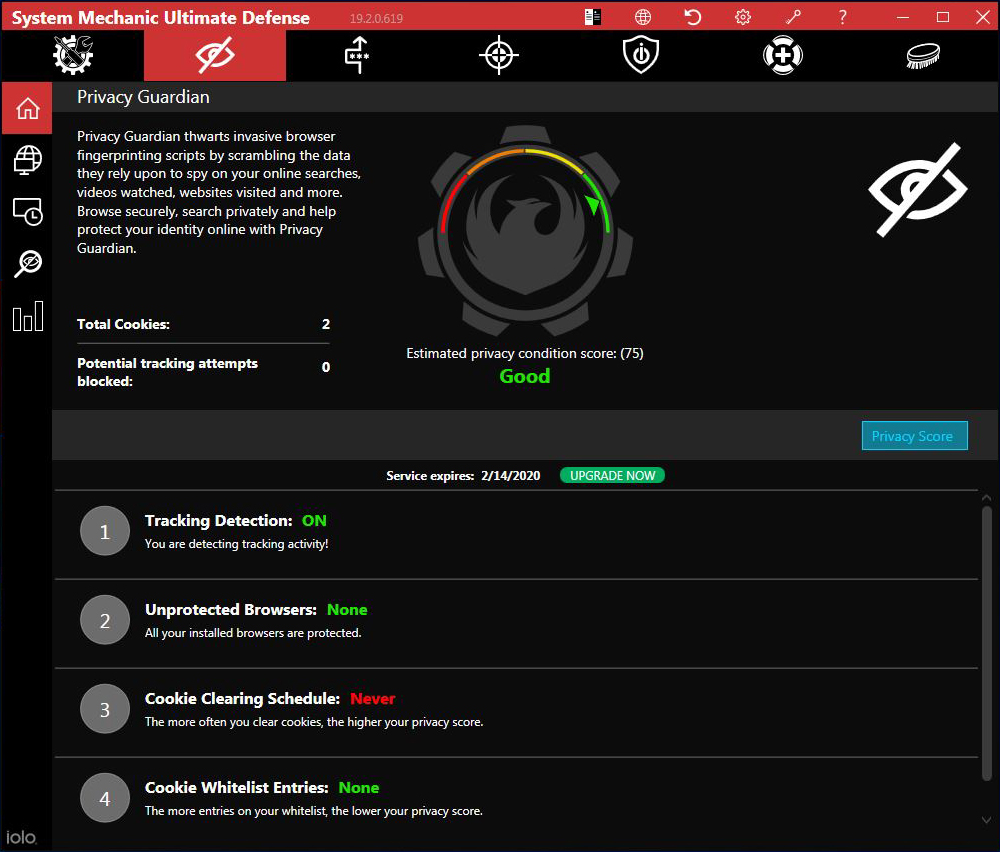Close the System Mechanic window

click(983, 17)
